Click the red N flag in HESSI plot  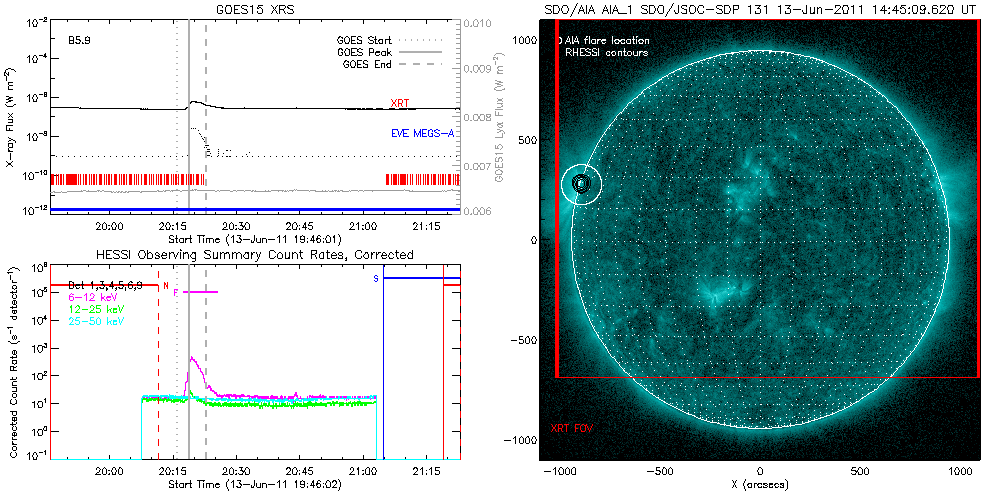coord(166,286)
